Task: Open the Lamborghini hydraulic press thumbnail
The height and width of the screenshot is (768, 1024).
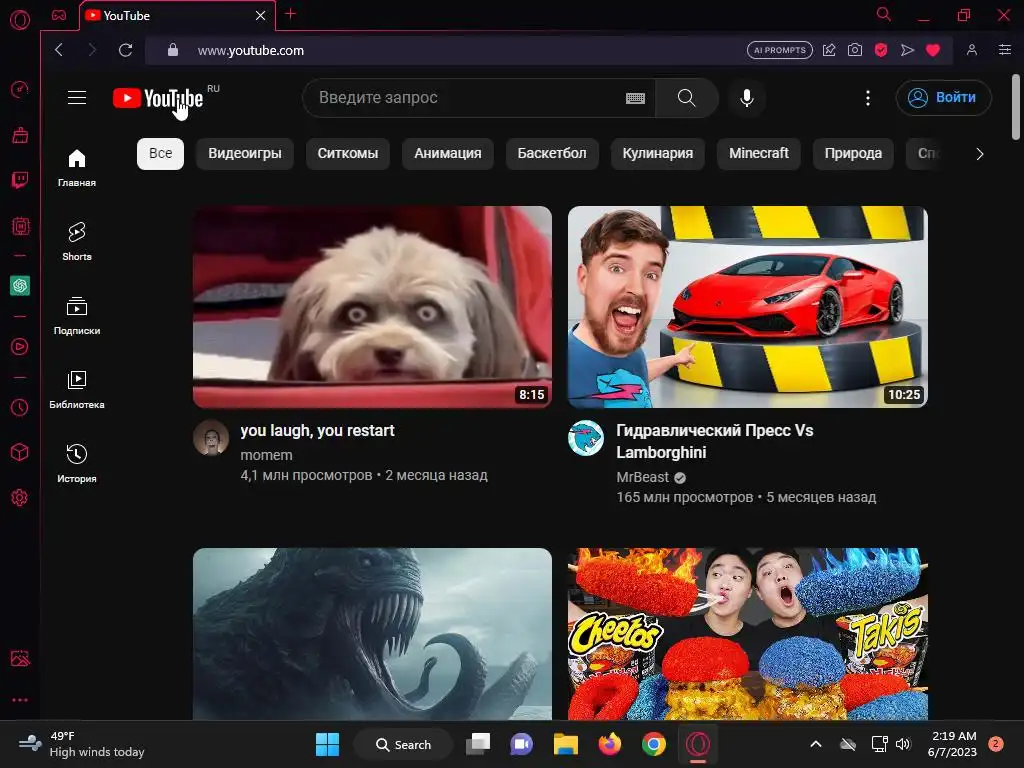Action: pyautogui.click(x=748, y=307)
